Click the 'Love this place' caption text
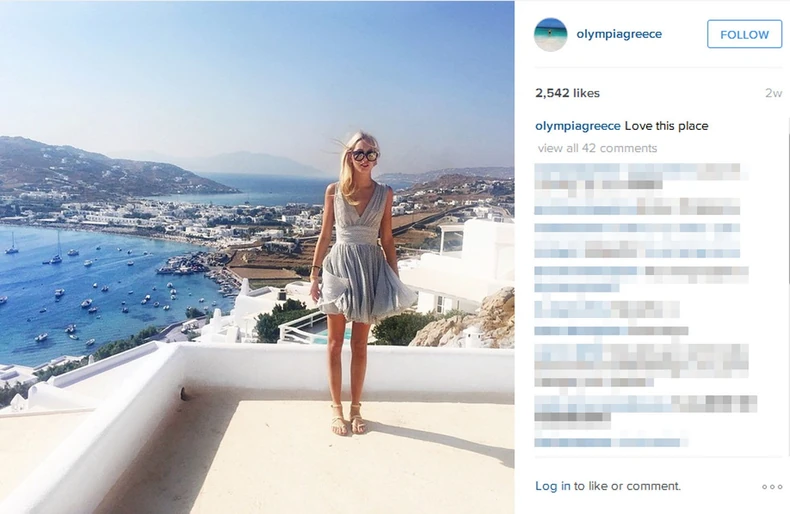 [x=667, y=125]
